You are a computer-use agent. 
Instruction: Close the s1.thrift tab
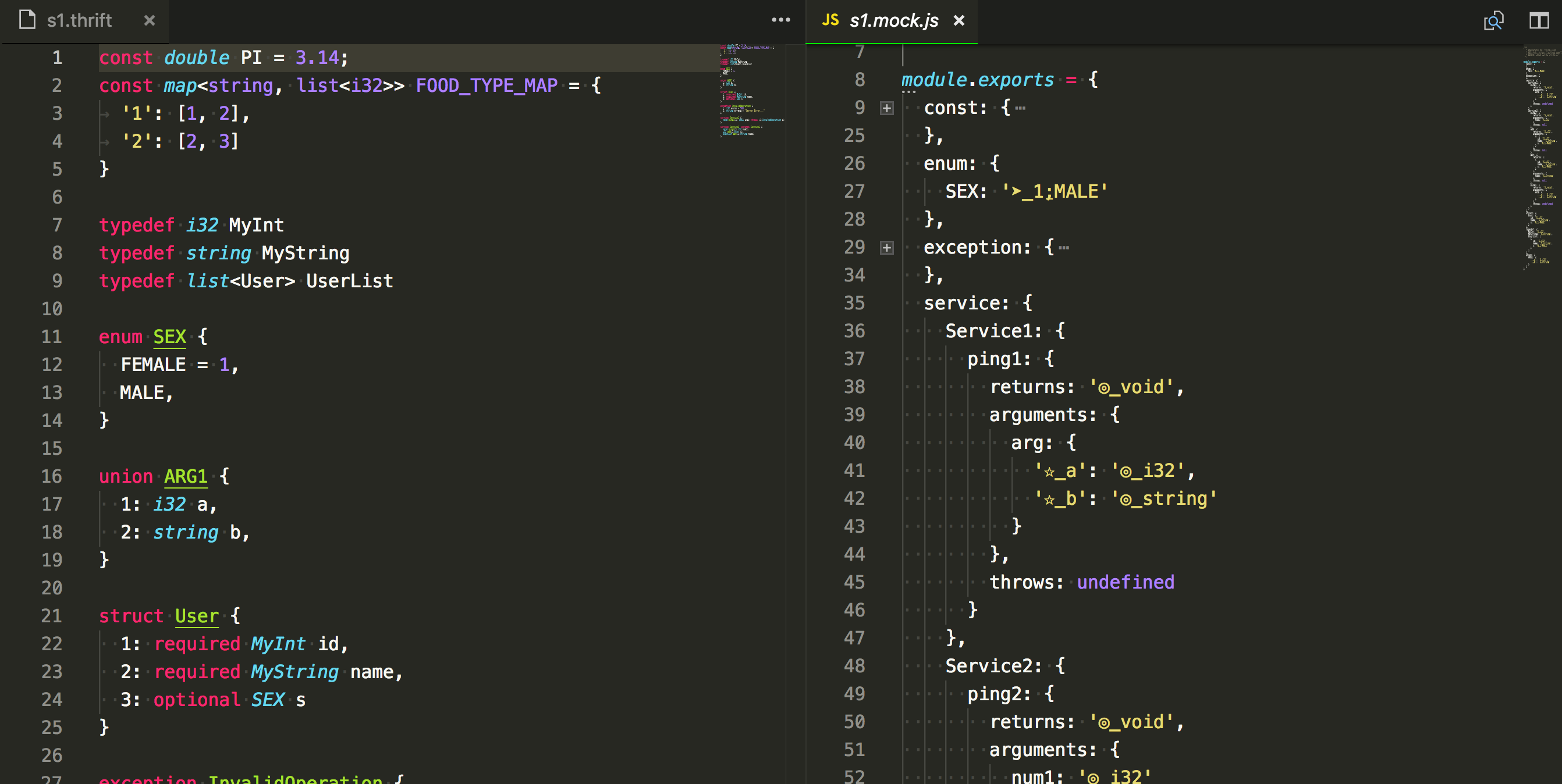[x=149, y=20]
